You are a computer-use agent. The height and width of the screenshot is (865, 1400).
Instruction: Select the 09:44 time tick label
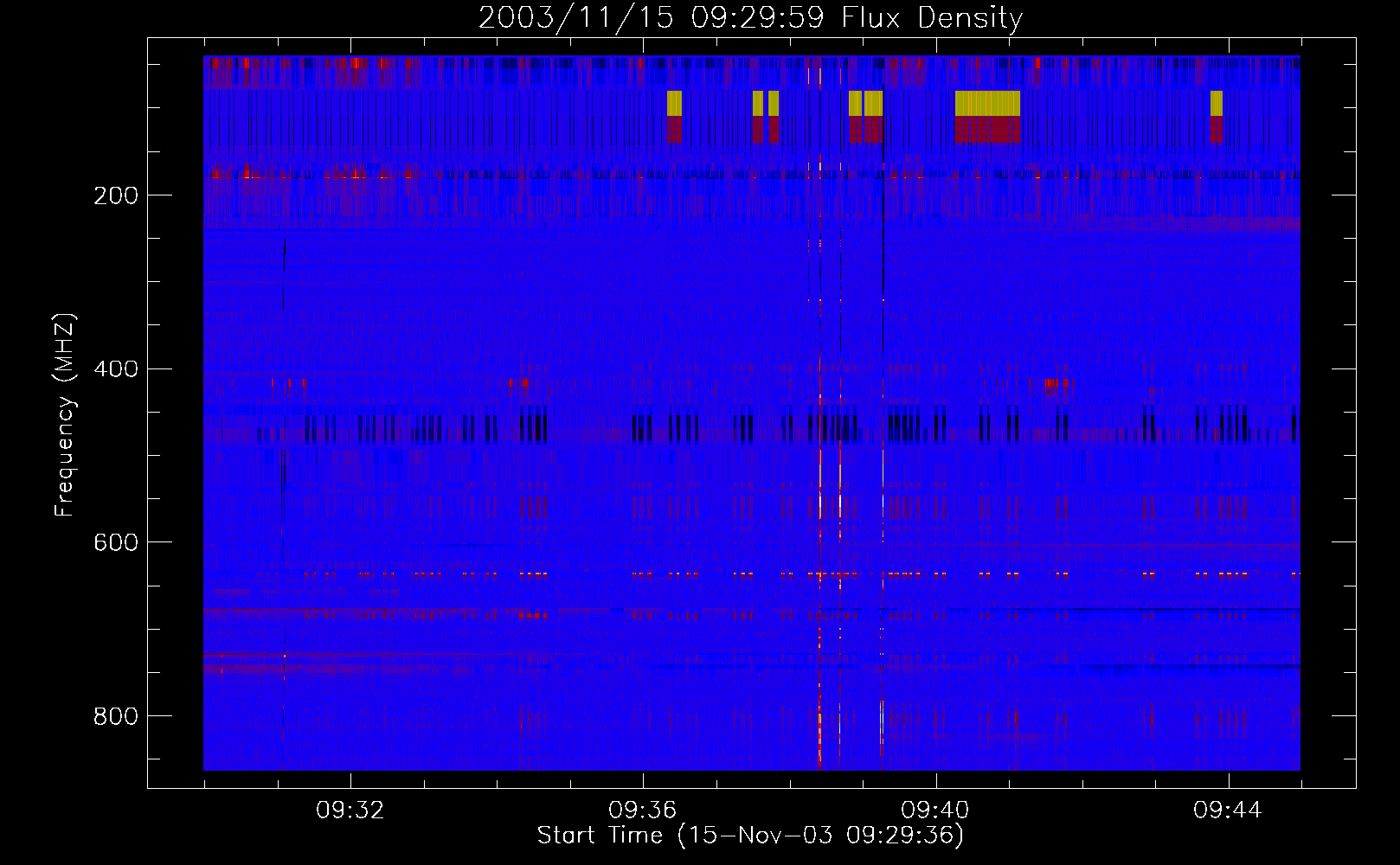tap(1228, 811)
